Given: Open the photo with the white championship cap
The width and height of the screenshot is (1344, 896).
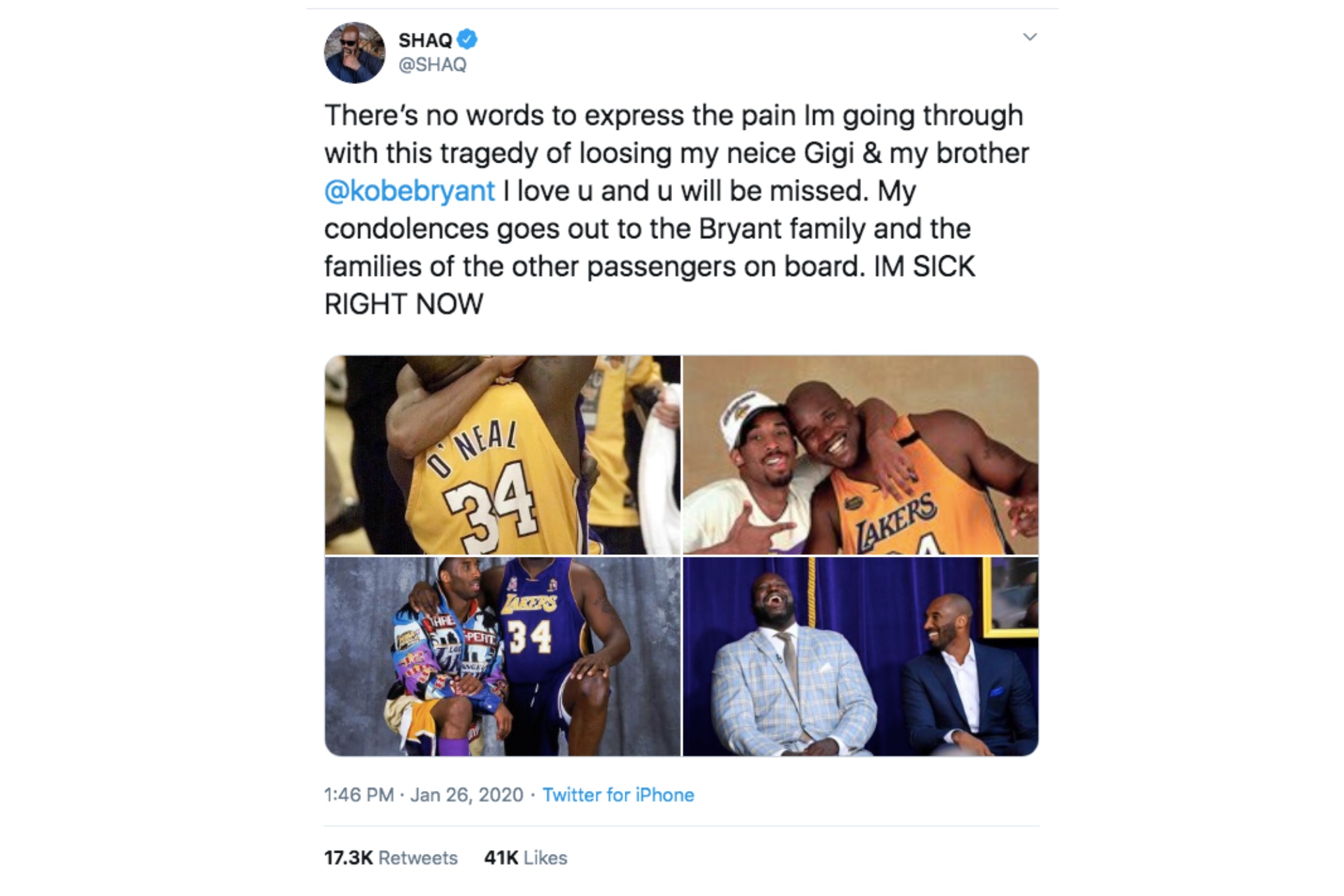Looking at the screenshot, I should [x=860, y=455].
